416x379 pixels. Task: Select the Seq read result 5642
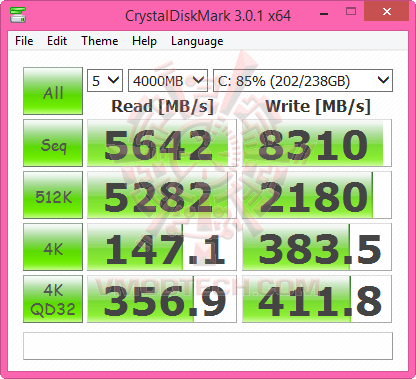click(162, 143)
